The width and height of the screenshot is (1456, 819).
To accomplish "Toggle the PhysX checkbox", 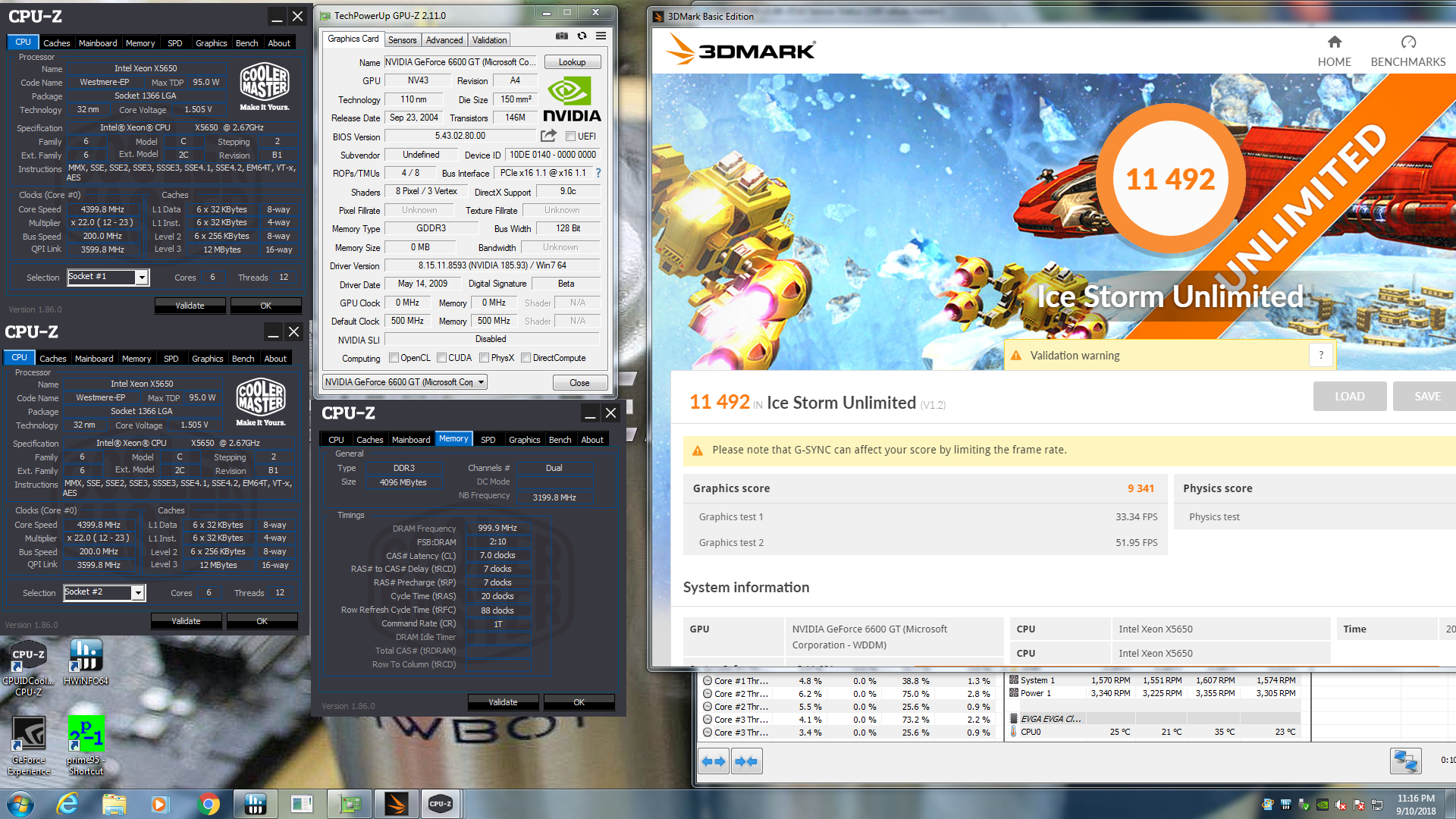I will pos(484,358).
